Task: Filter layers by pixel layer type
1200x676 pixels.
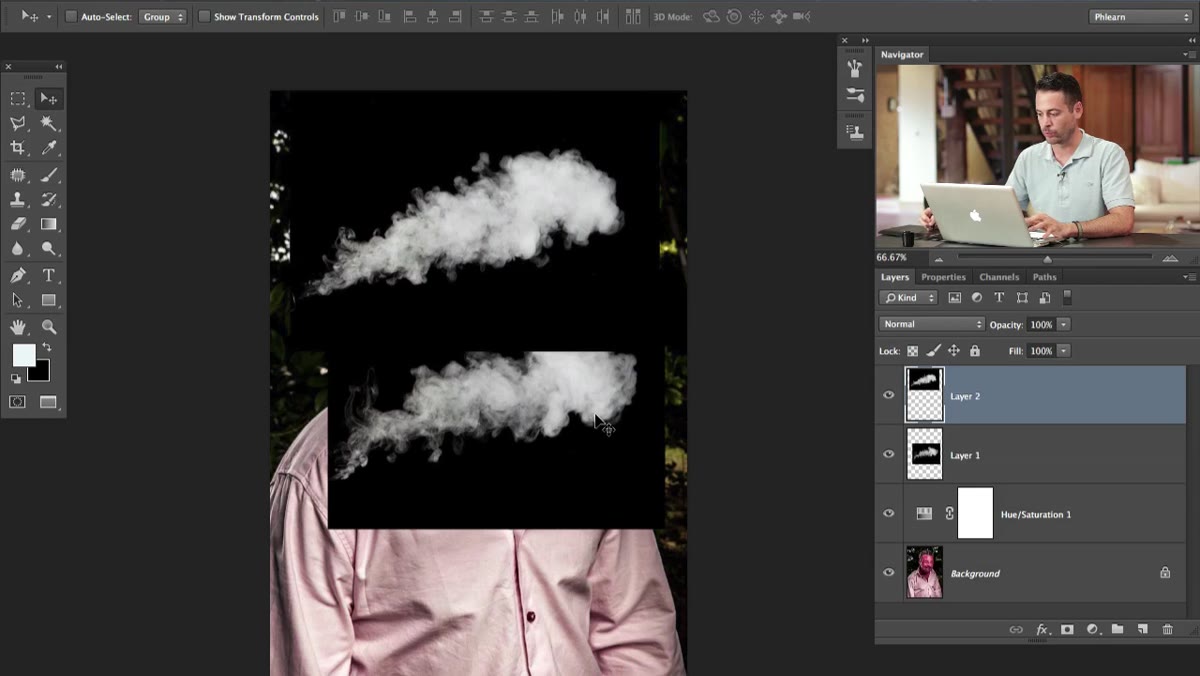Action: 954,298
